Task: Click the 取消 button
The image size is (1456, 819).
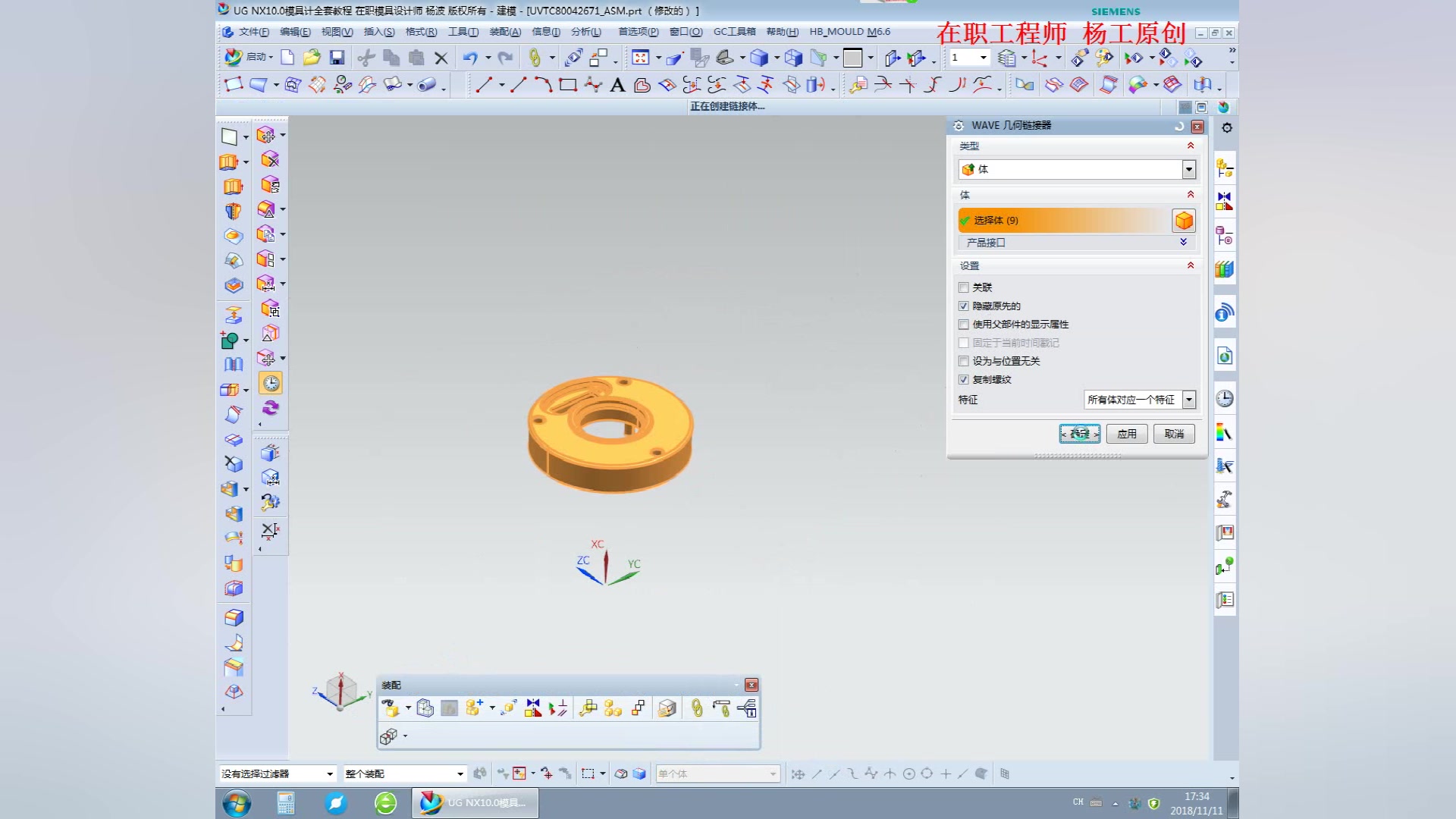Action: tap(1174, 434)
